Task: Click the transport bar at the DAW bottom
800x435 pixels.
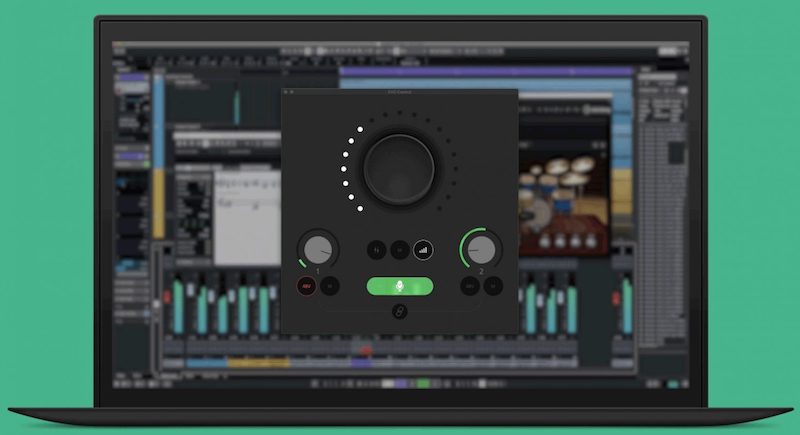Action: [x=400, y=383]
